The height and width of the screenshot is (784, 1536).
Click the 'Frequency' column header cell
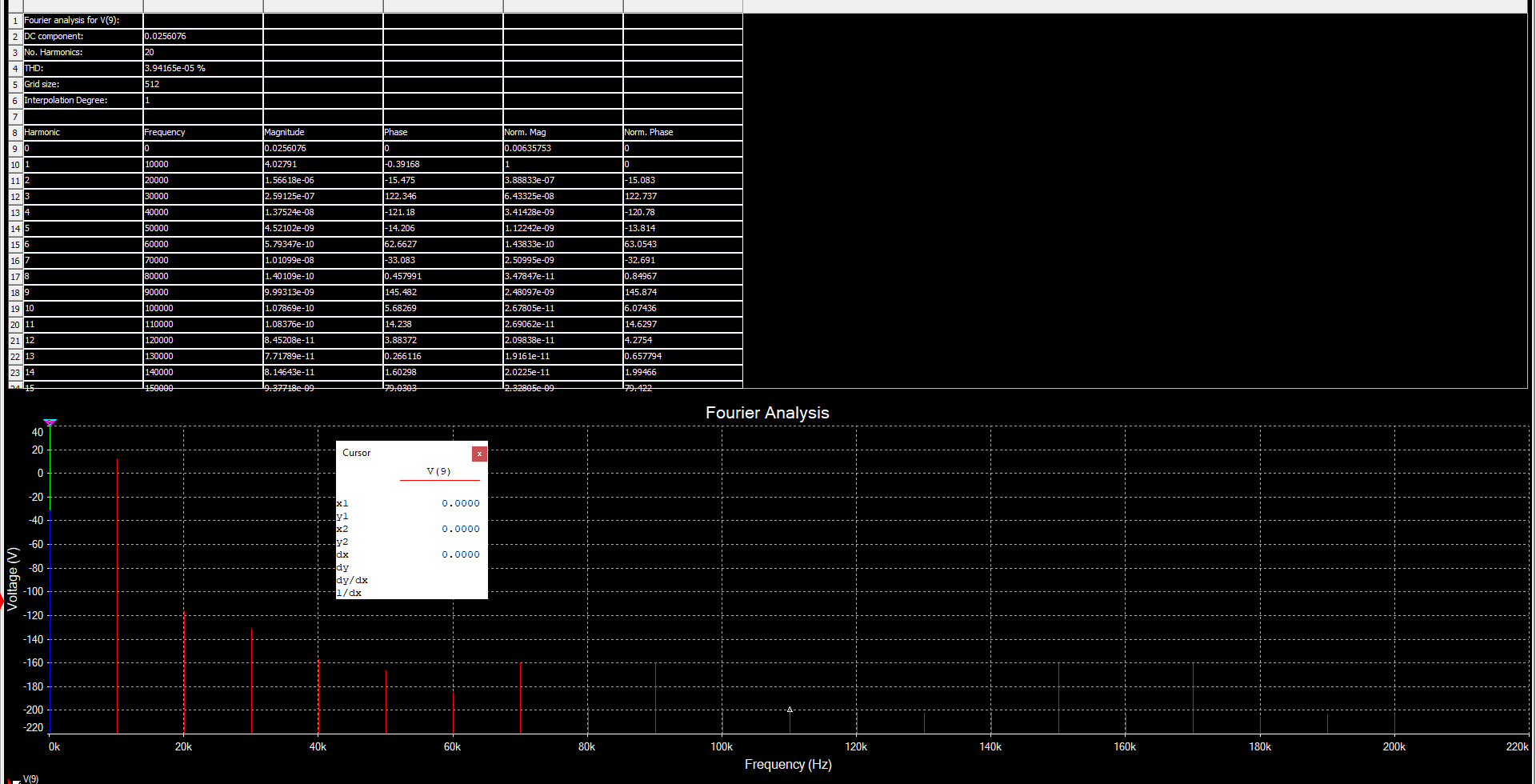point(203,133)
